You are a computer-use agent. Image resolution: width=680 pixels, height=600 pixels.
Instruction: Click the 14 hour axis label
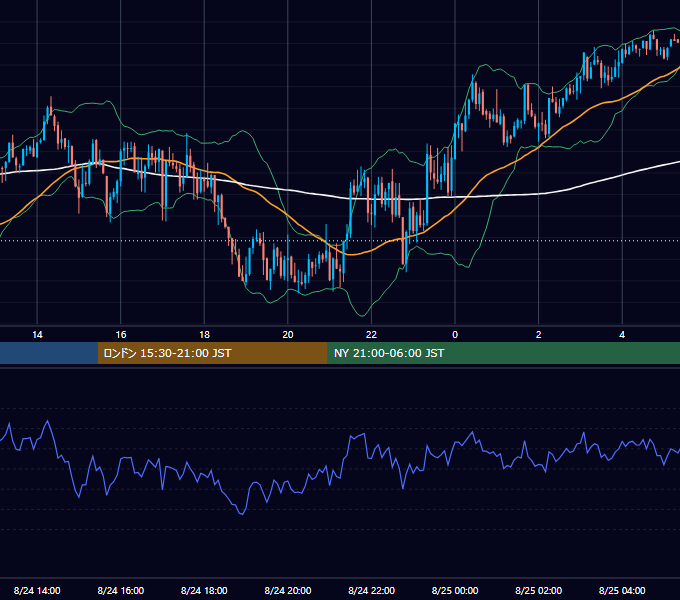coord(37,335)
